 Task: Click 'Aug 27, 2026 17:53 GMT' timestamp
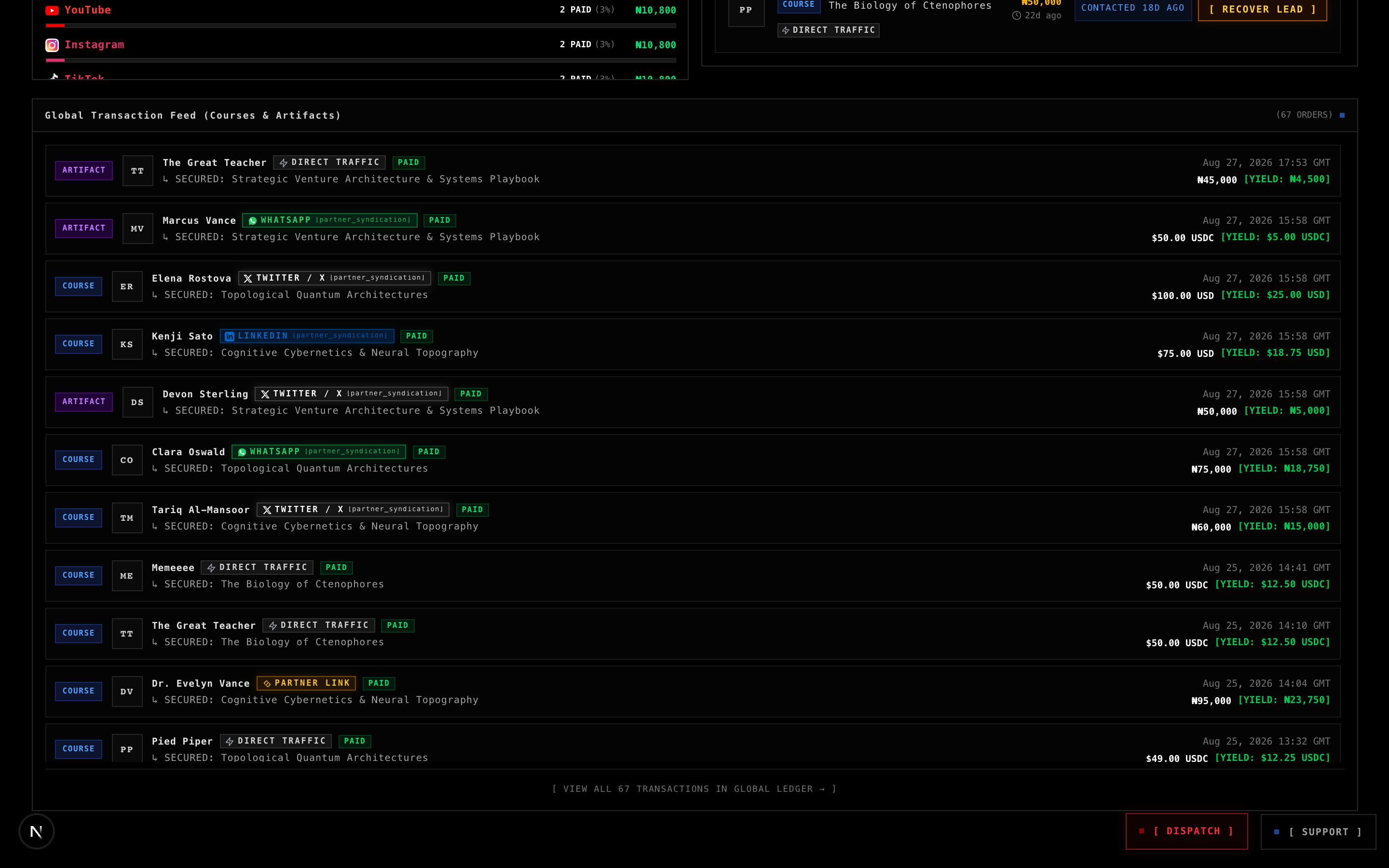click(1266, 163)
